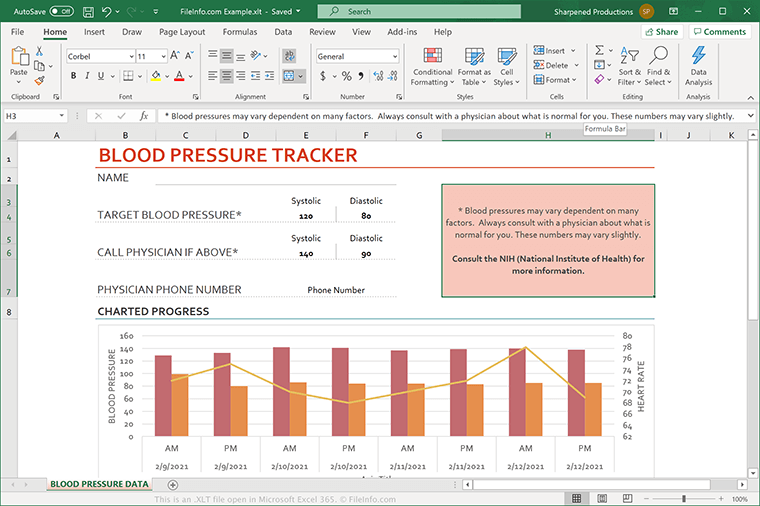Apply Comma Style number format
This screenshot has height=506, width=760.
click(361, 76)
